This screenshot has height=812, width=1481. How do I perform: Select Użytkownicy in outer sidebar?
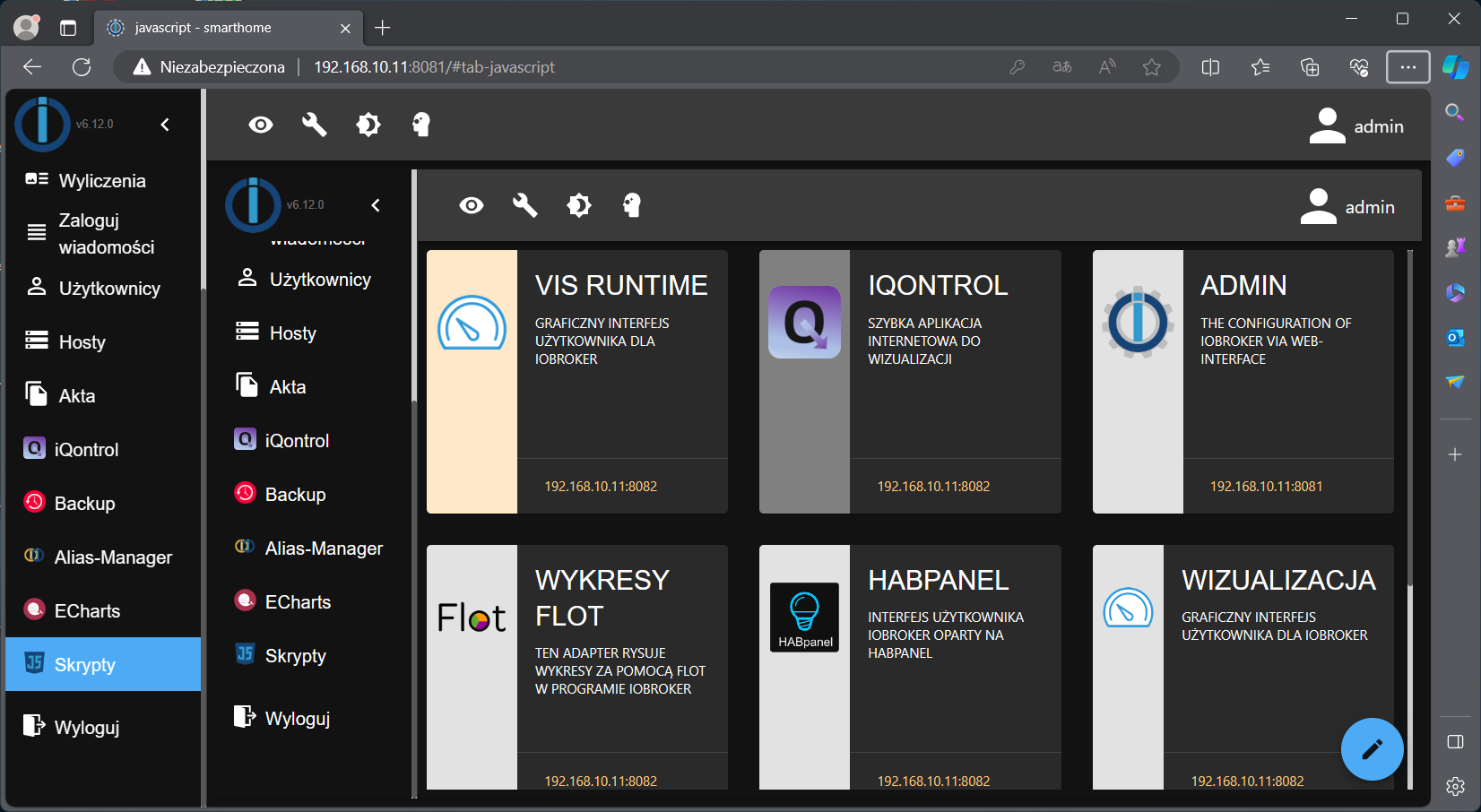click(103, 288)
